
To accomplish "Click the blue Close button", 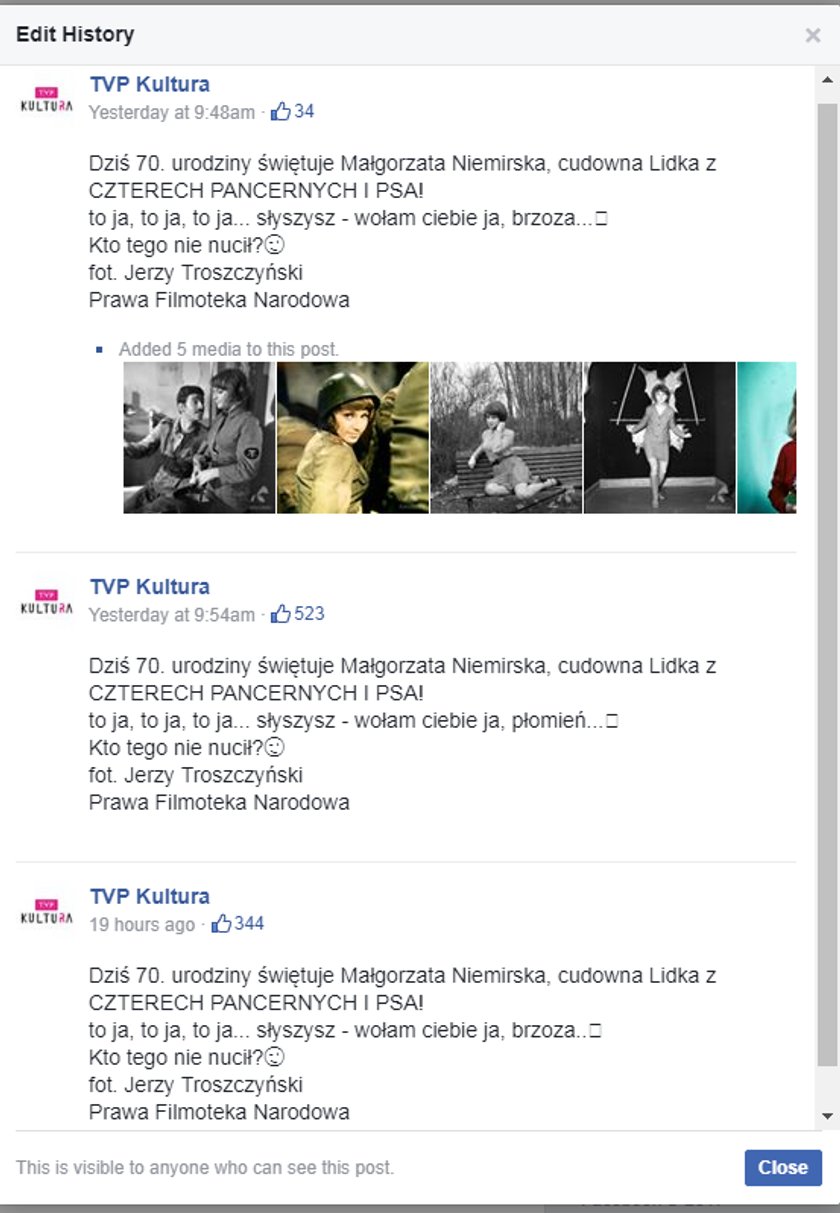I will [783, 1167].
